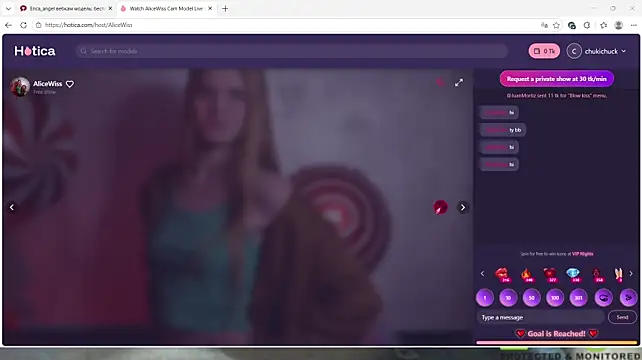Tip 50 tokens with purple button
This screenshot has width=642, height=360.
[x=531, y=298]
